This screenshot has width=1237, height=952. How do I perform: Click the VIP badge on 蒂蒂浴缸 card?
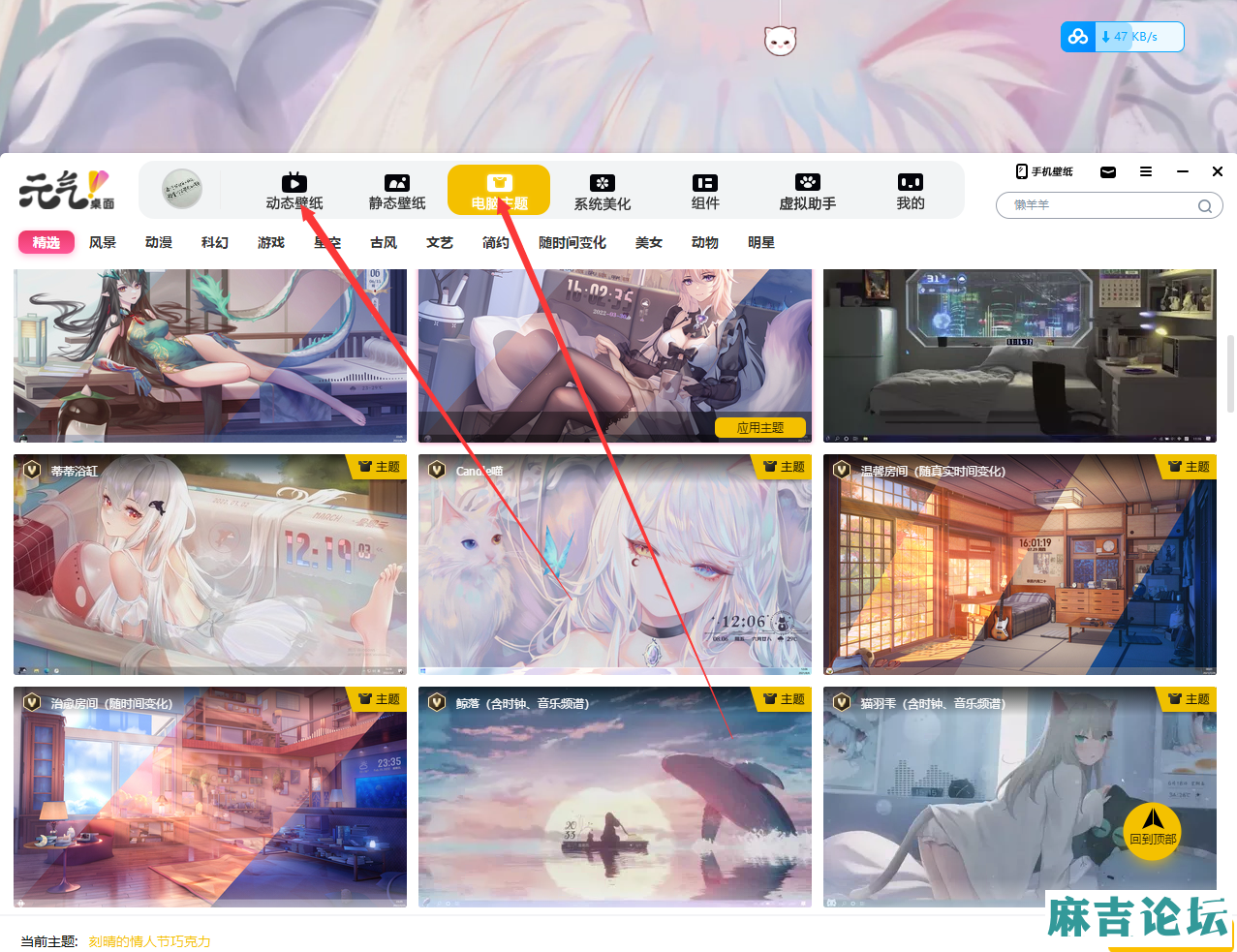pyautogui.click(x=31, y=470)
